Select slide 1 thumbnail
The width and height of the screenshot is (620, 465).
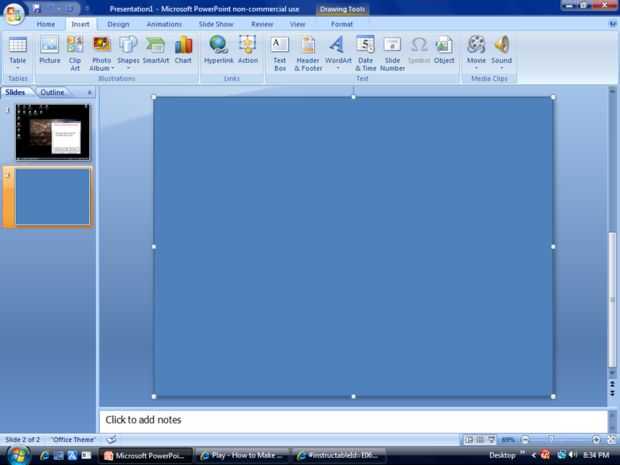coord(53,132)
